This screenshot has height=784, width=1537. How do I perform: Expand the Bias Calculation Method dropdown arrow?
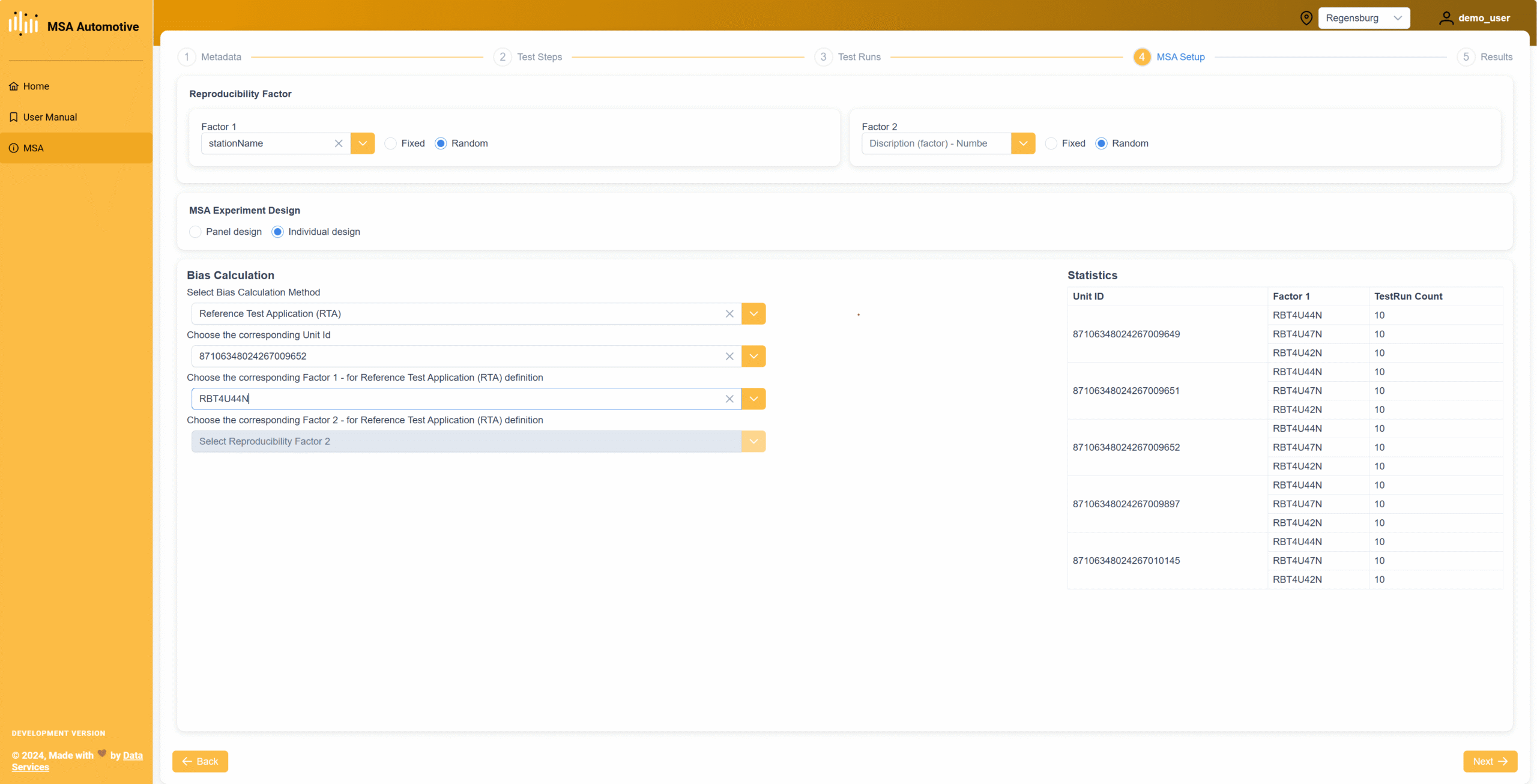pyautogui.click(x=753, y=314)
